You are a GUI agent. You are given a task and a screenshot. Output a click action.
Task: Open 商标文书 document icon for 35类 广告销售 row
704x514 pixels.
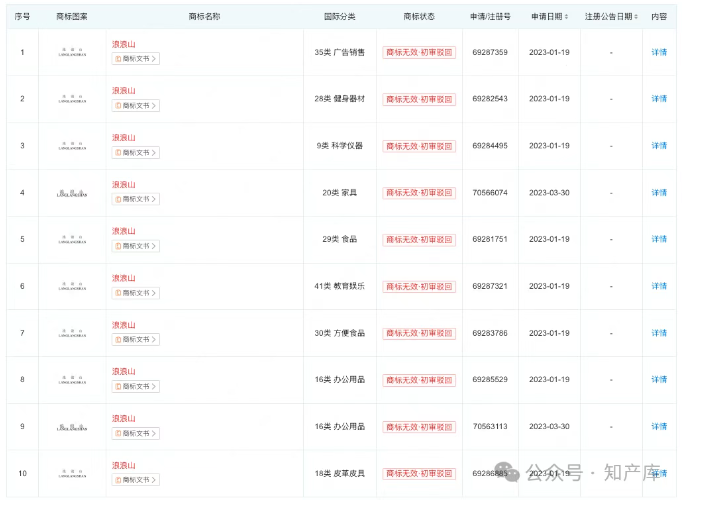pos(118,59)
